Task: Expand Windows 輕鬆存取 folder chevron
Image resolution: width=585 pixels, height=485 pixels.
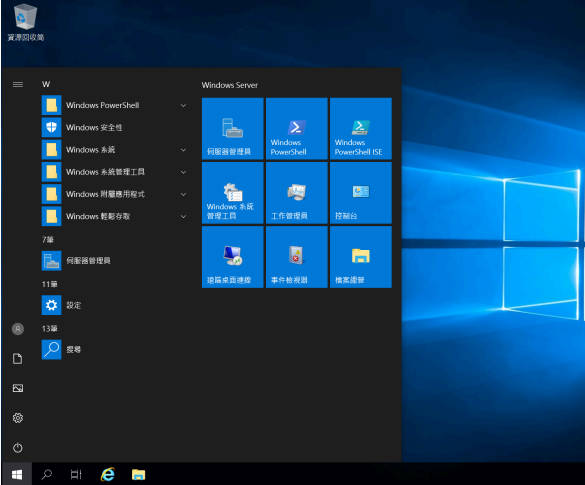Action: click(184, 216)
